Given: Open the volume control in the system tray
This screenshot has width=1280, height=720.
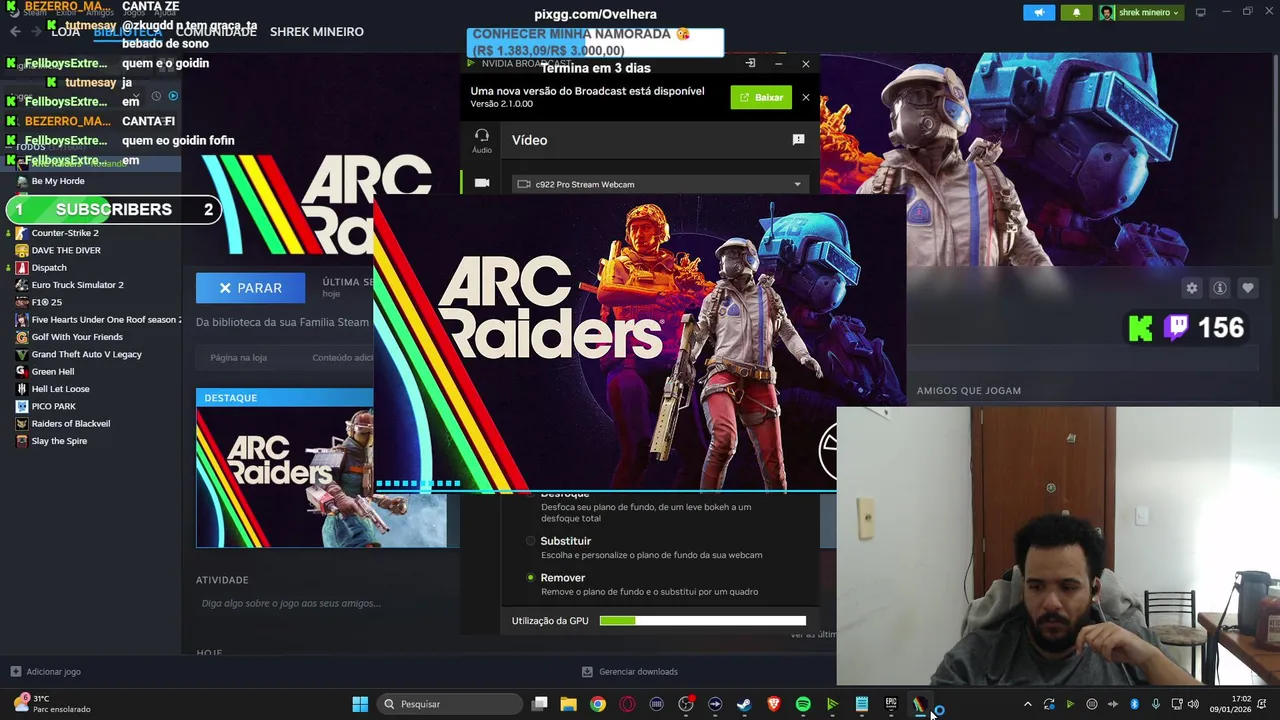Looking at the screenshot, I should pyautogui.click(x=1193, y=704).
